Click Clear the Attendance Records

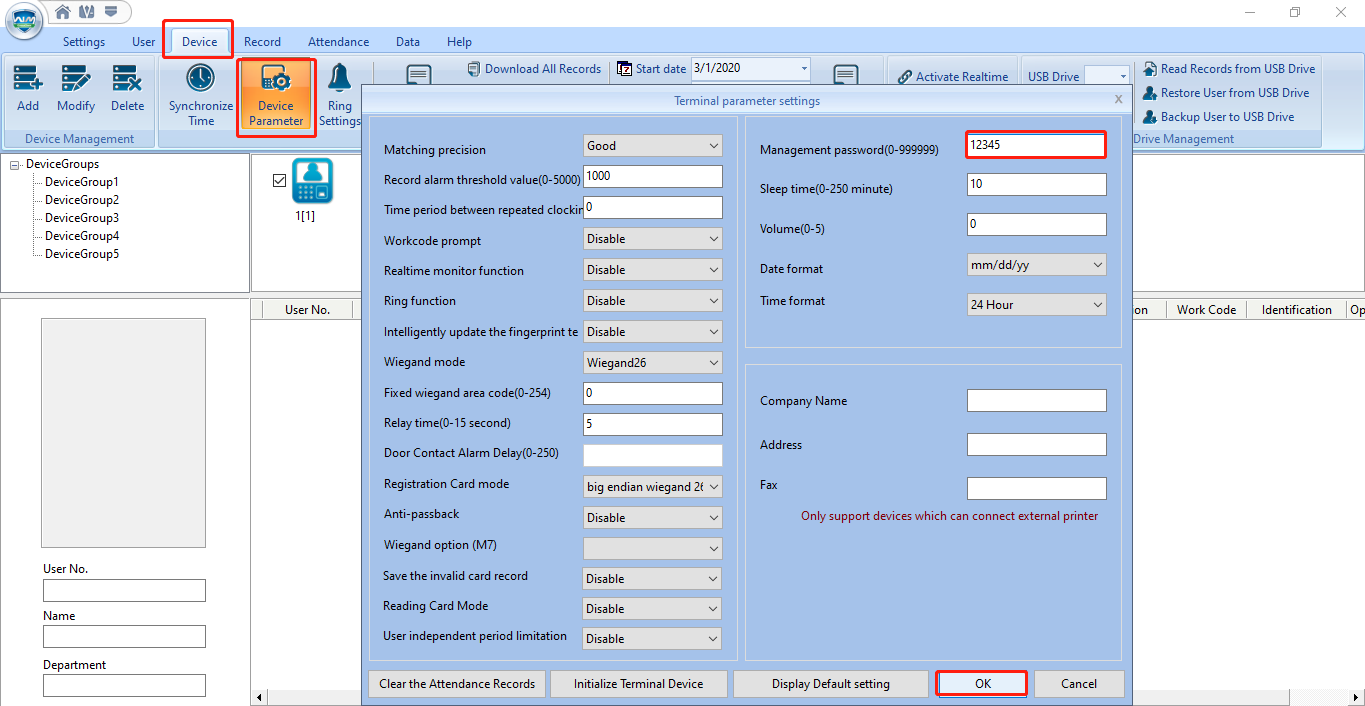[457, 683]
